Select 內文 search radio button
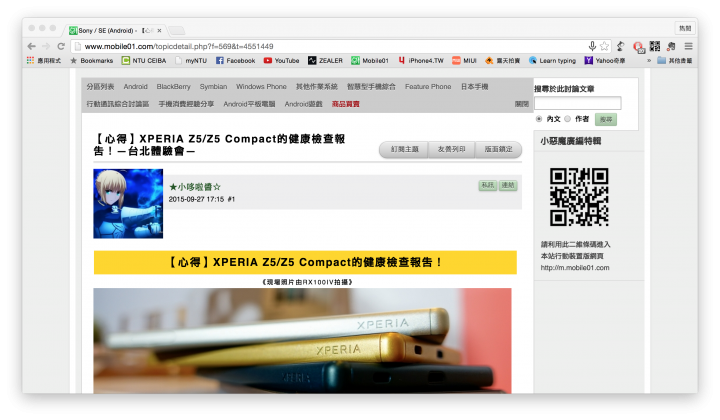The width and height of the screenshot is (720, 420). [539, 119]
